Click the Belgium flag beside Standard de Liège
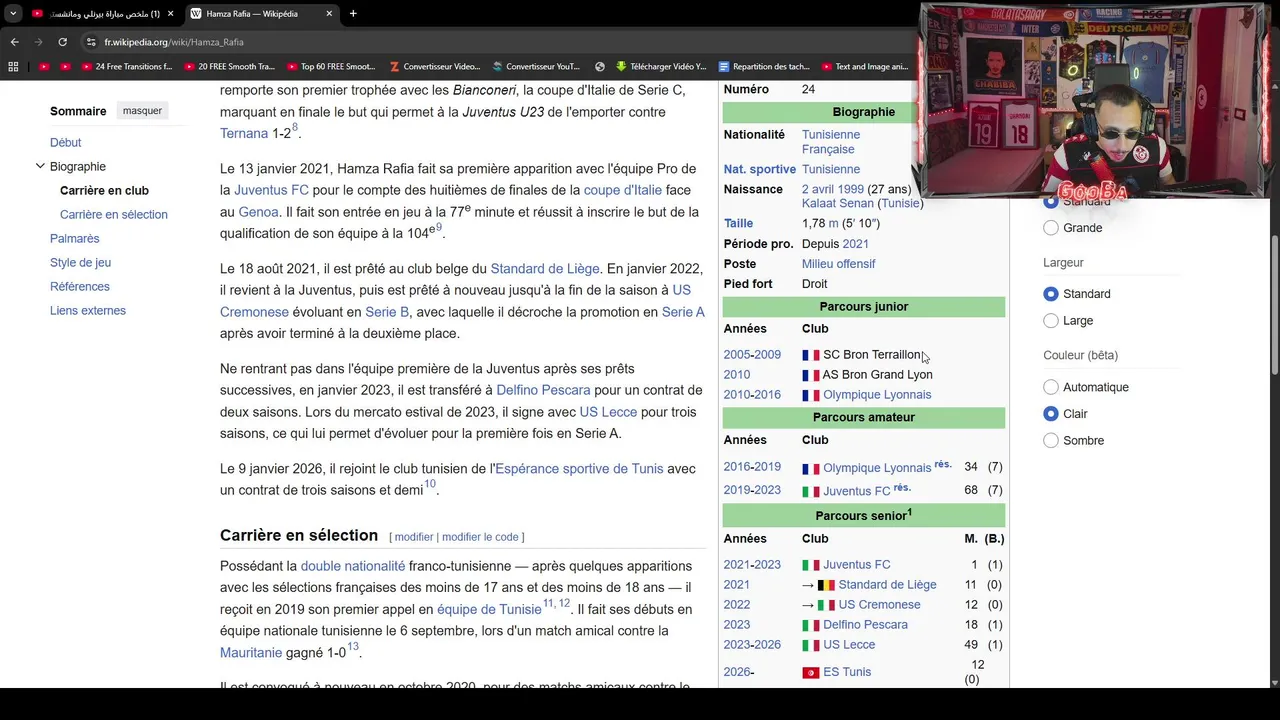This screenshot has height=720, width=1280. (826, 585)
